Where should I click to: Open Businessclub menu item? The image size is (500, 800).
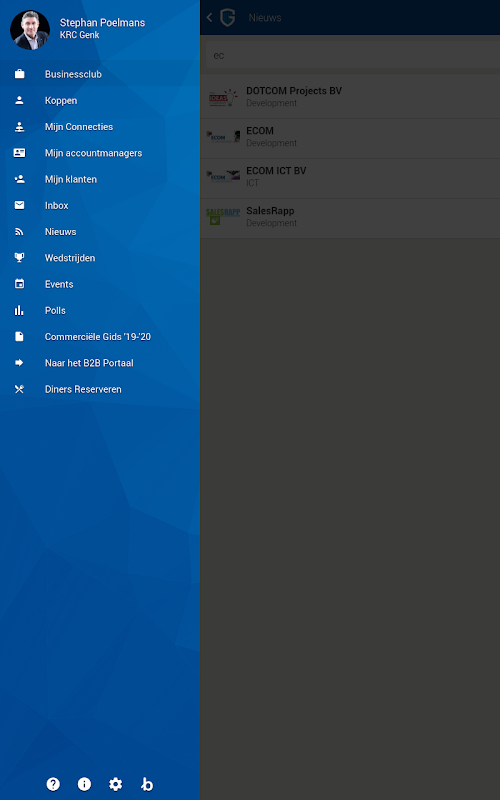99,74
